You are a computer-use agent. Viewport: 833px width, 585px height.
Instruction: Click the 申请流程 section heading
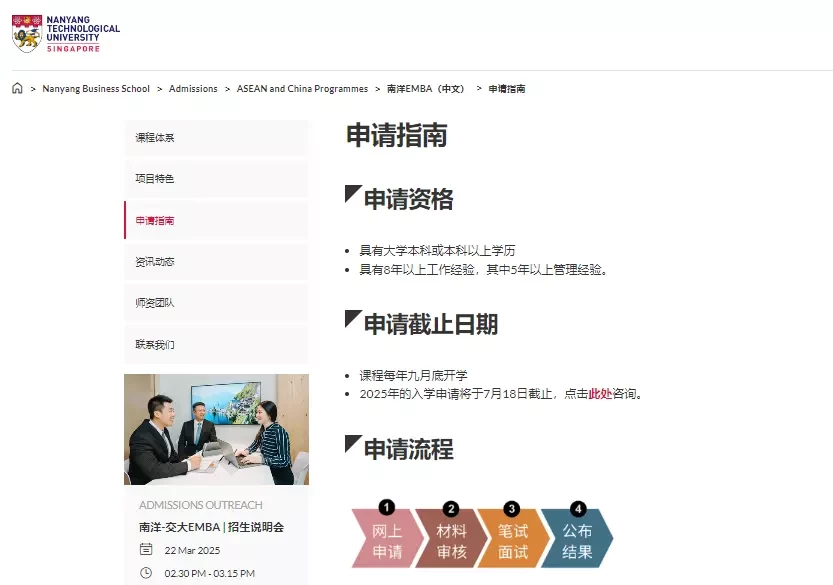pyautogui.click(x=409, y=450)
